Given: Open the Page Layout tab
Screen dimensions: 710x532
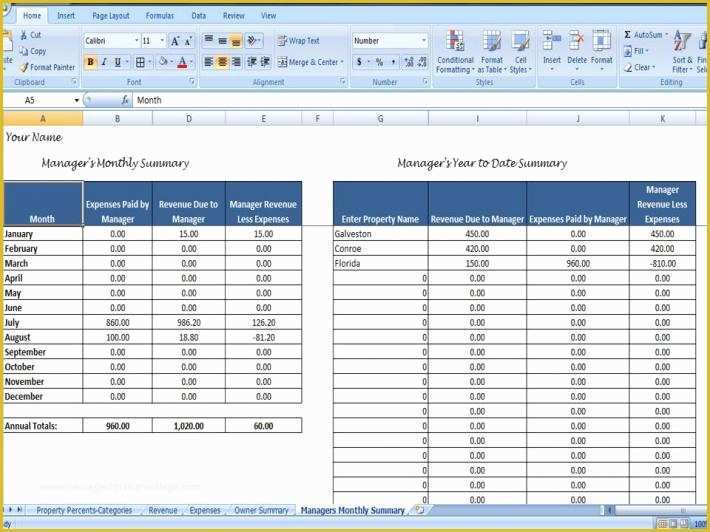Looking at the screenshot, I should coord(110,15).
